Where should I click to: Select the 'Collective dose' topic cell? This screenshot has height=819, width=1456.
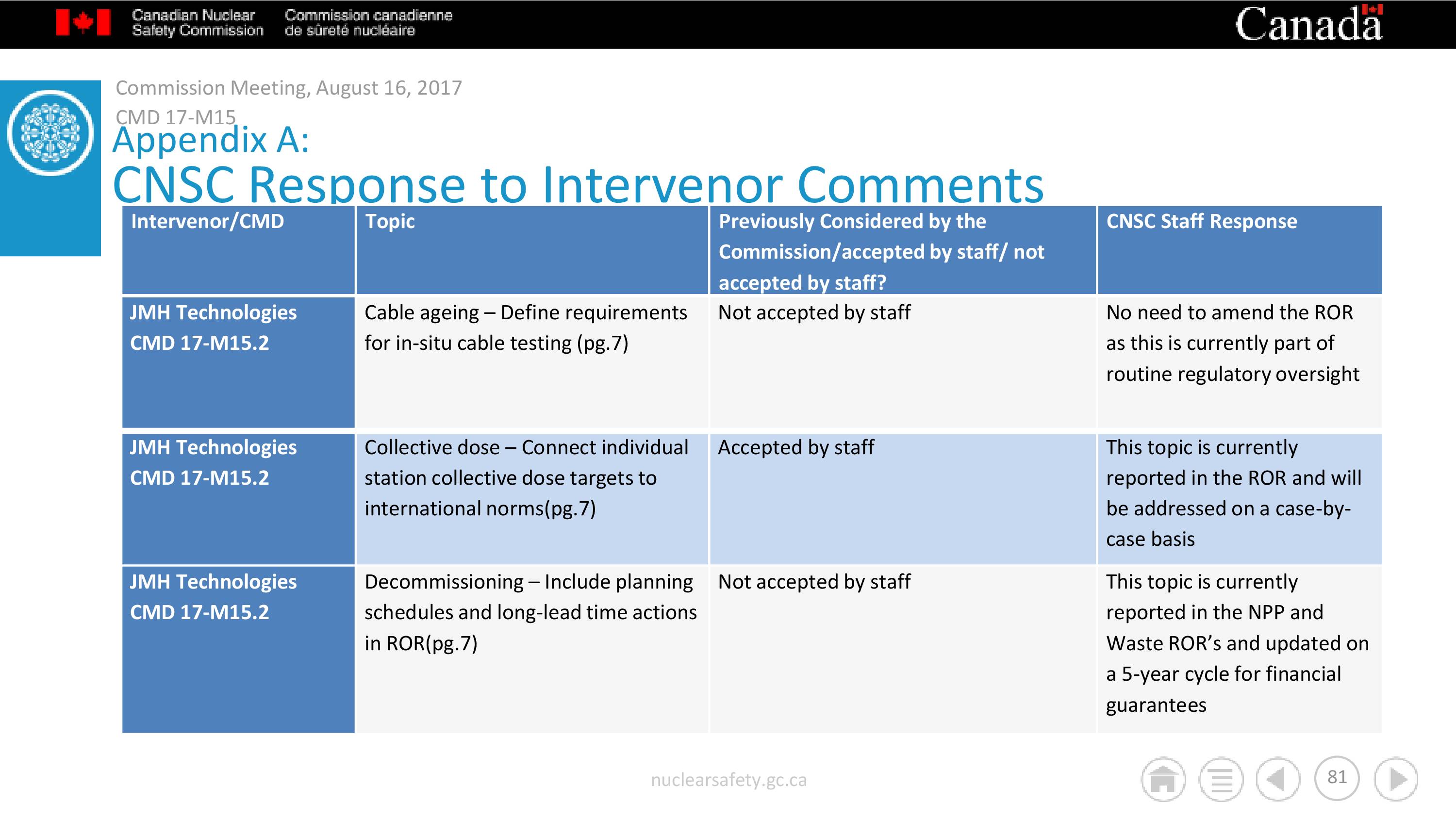[x=532, y=499]
